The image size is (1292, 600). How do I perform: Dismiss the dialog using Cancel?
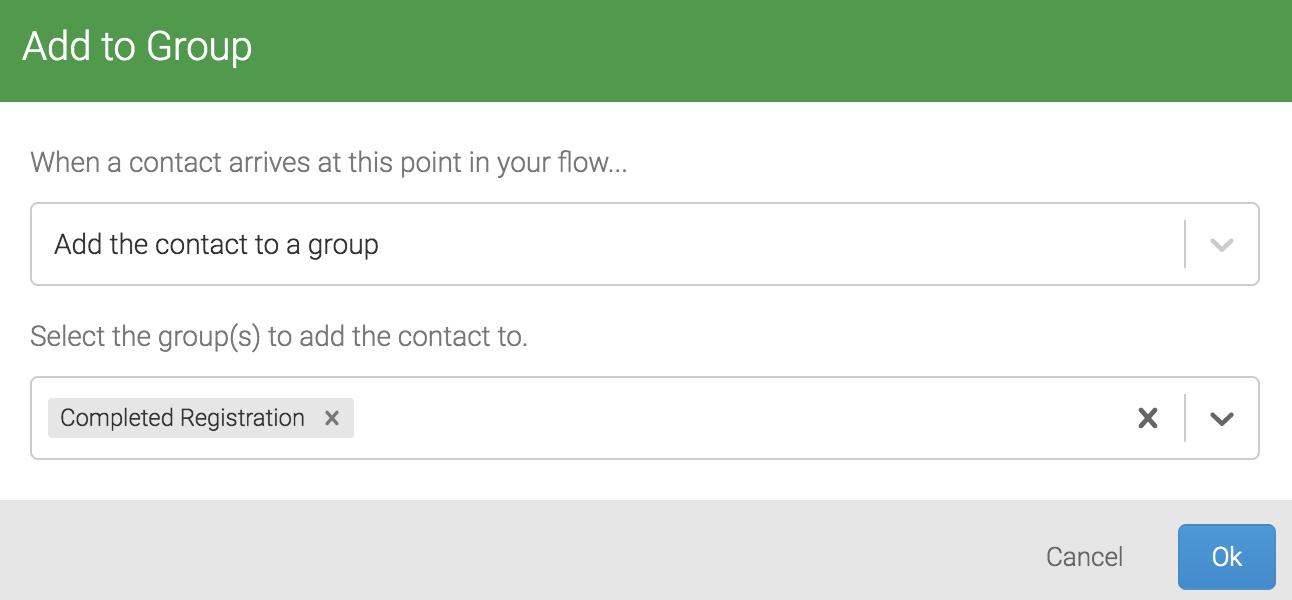pos(1084,557)
